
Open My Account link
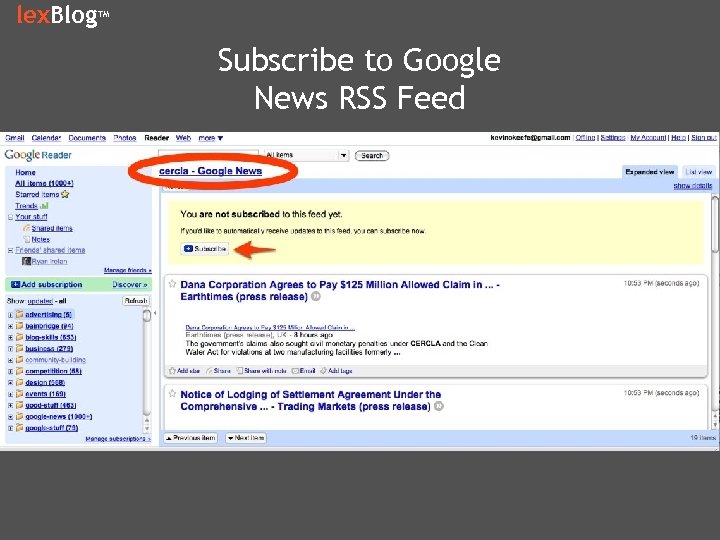click(648, 137)
